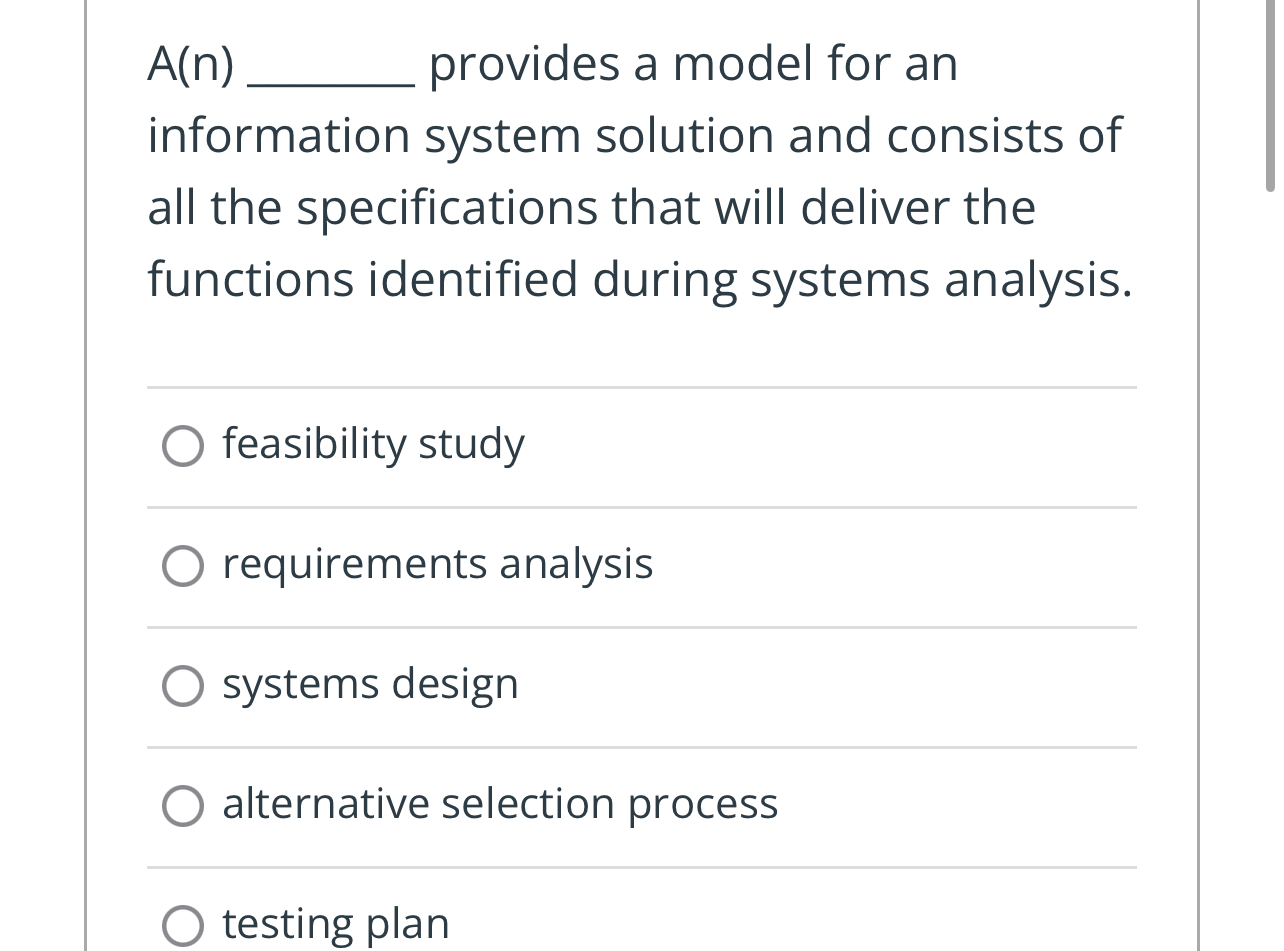Click the phrase "all the specifications"
The image size is (1284, 951).
(x=356, y=208)
